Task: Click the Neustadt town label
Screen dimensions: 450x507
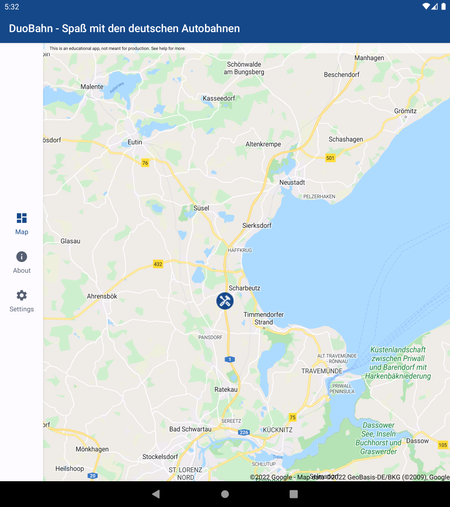Action: [x=292, y=182]
